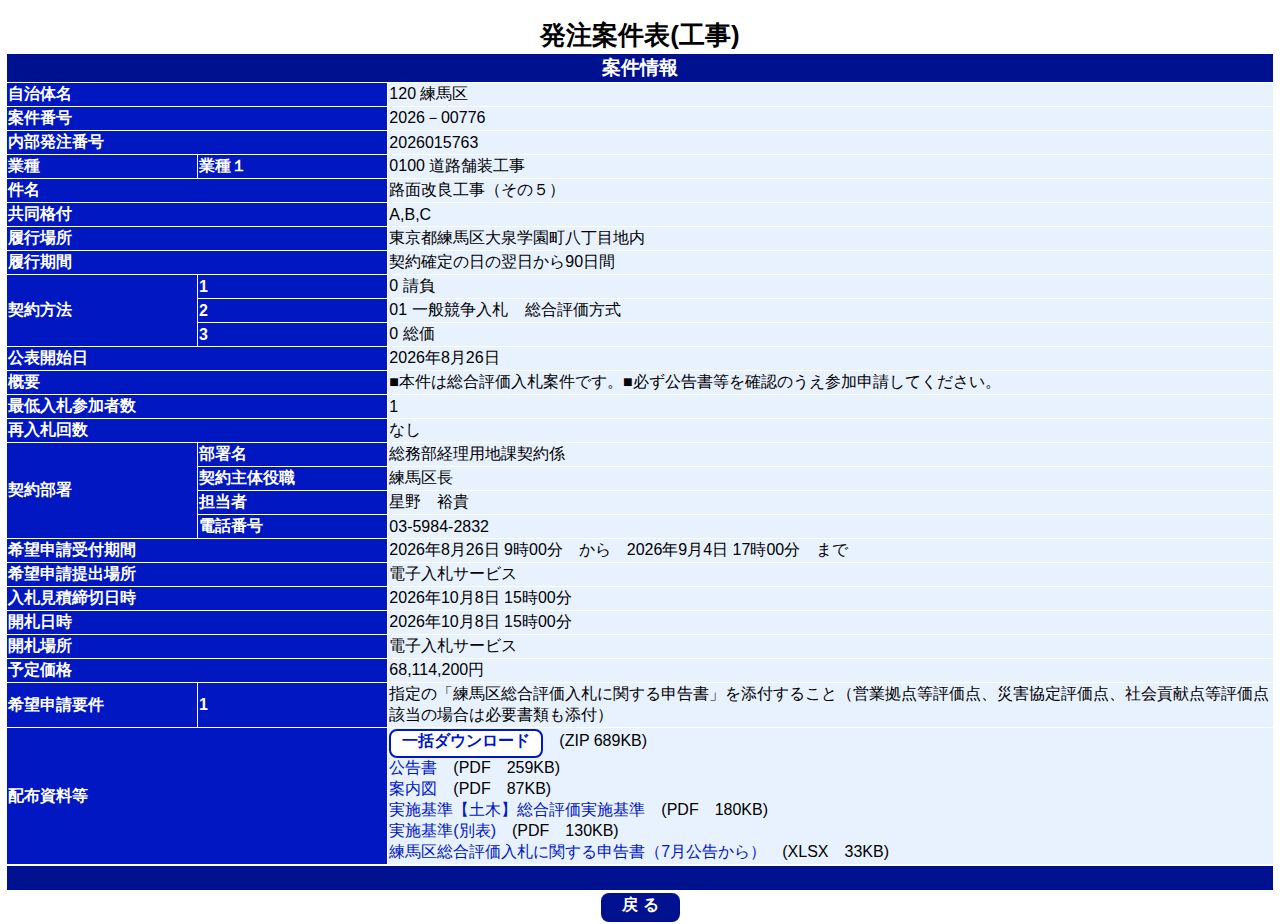Select the application period 2026年8月26日 9時00分 text
The height and width of the screenshot is (924, 1280).
click(x=475, y=550)
